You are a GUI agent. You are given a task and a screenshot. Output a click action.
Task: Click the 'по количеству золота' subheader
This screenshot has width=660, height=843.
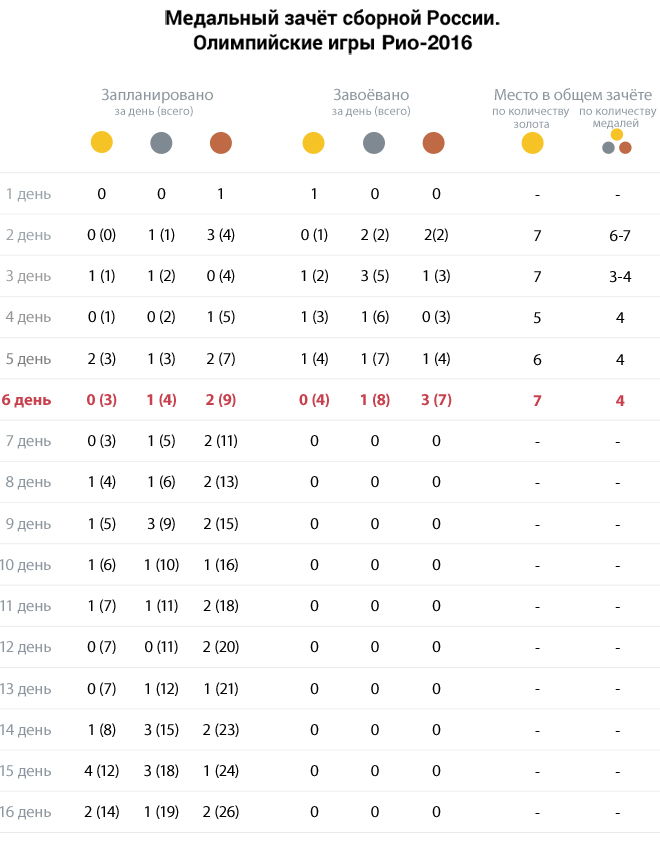coord(530,117)
